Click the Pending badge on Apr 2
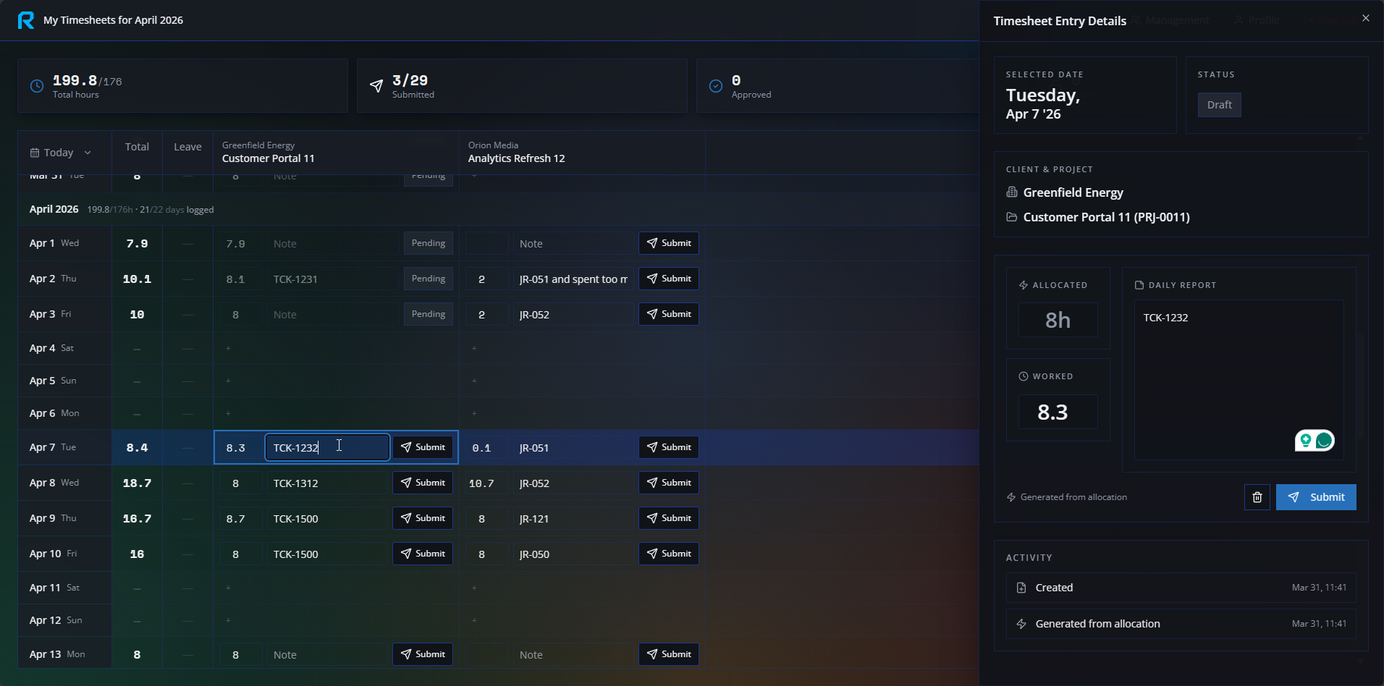The height and width of the screenshot is (686, 1384). click(x=428, y=279)
